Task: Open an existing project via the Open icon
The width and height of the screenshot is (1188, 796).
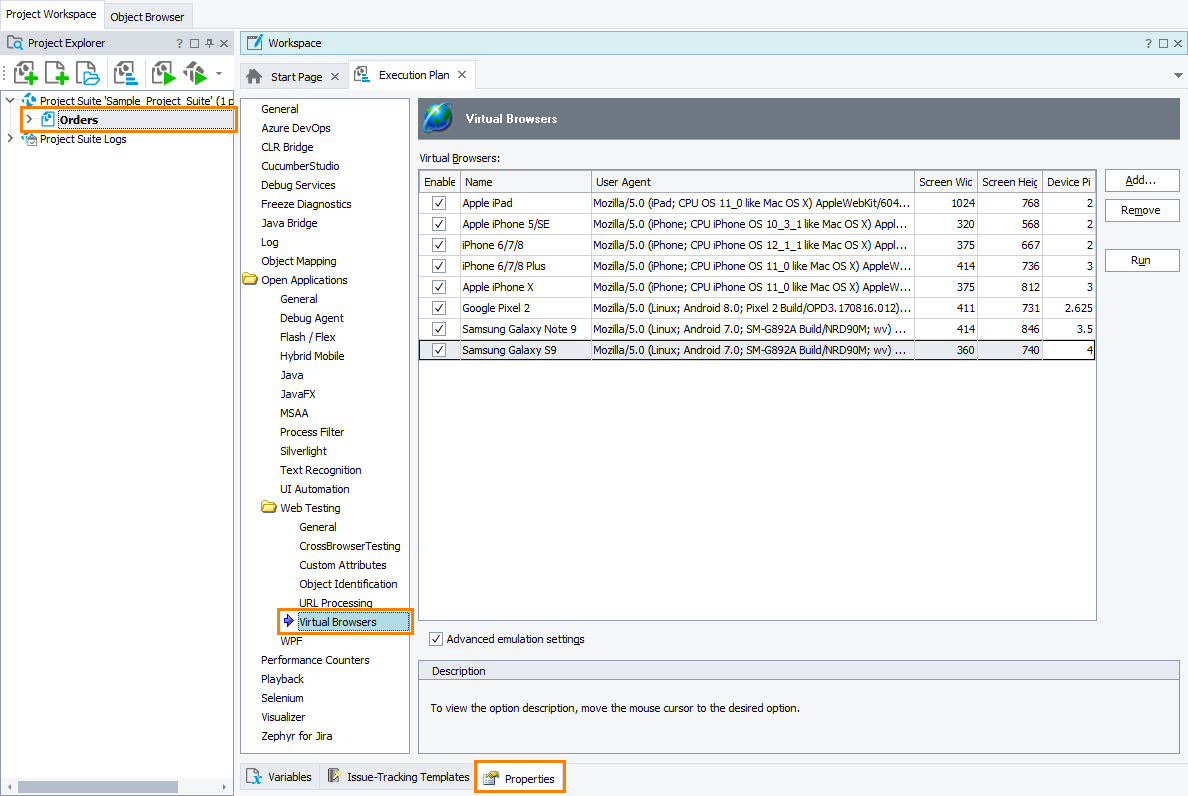Action: point(87,73)
